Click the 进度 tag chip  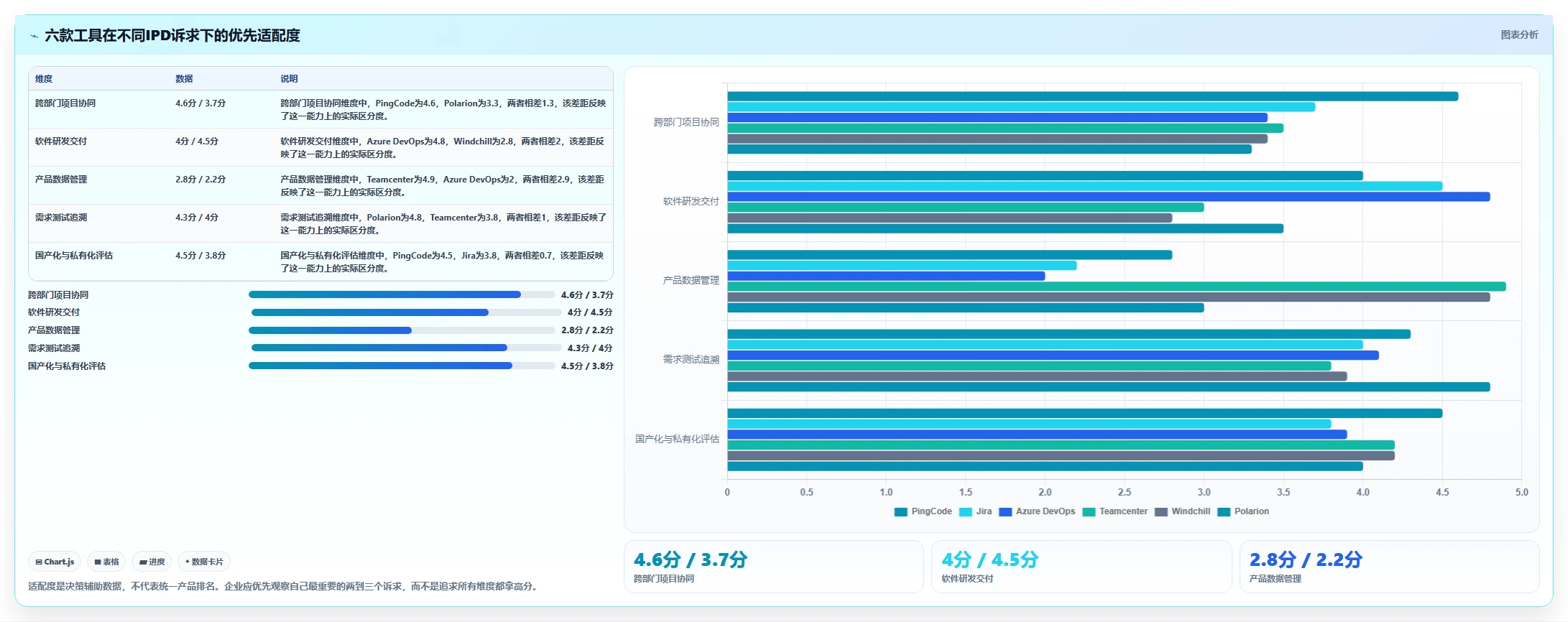[x=152, y=562]
